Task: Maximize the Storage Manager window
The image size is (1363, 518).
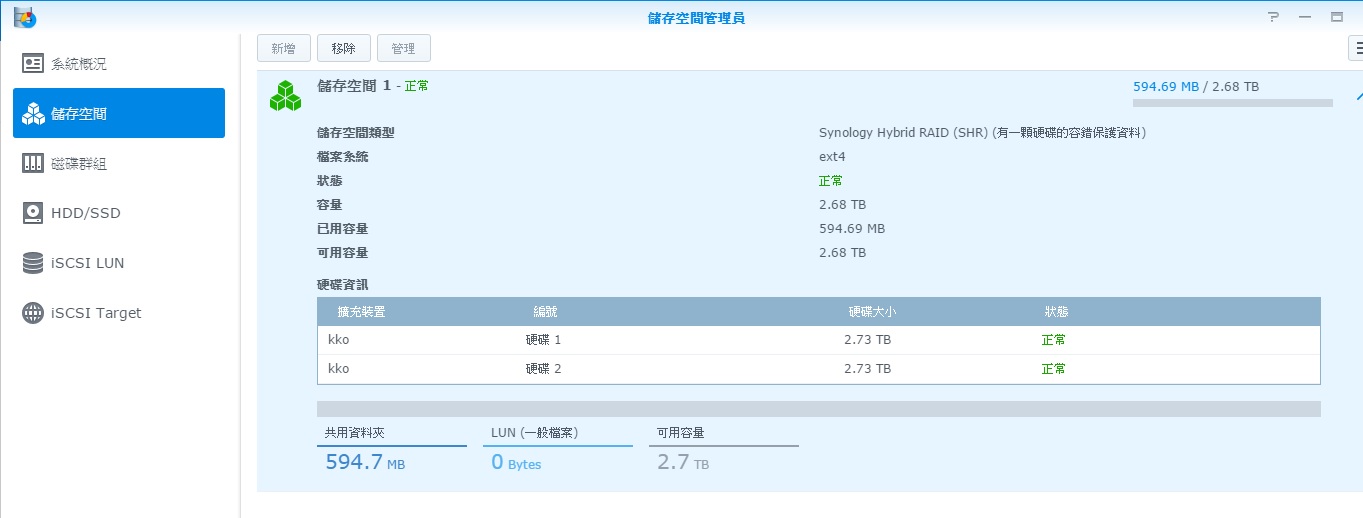Action: pos(1336,17)
